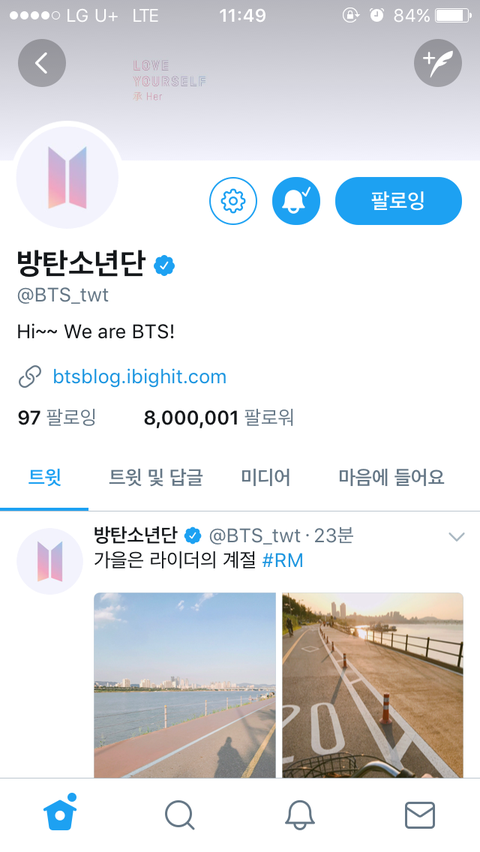This screenshot has width=480, height=852.
Task: Switch to the 마음에 들어요 tab
Action: click(391, 478)
